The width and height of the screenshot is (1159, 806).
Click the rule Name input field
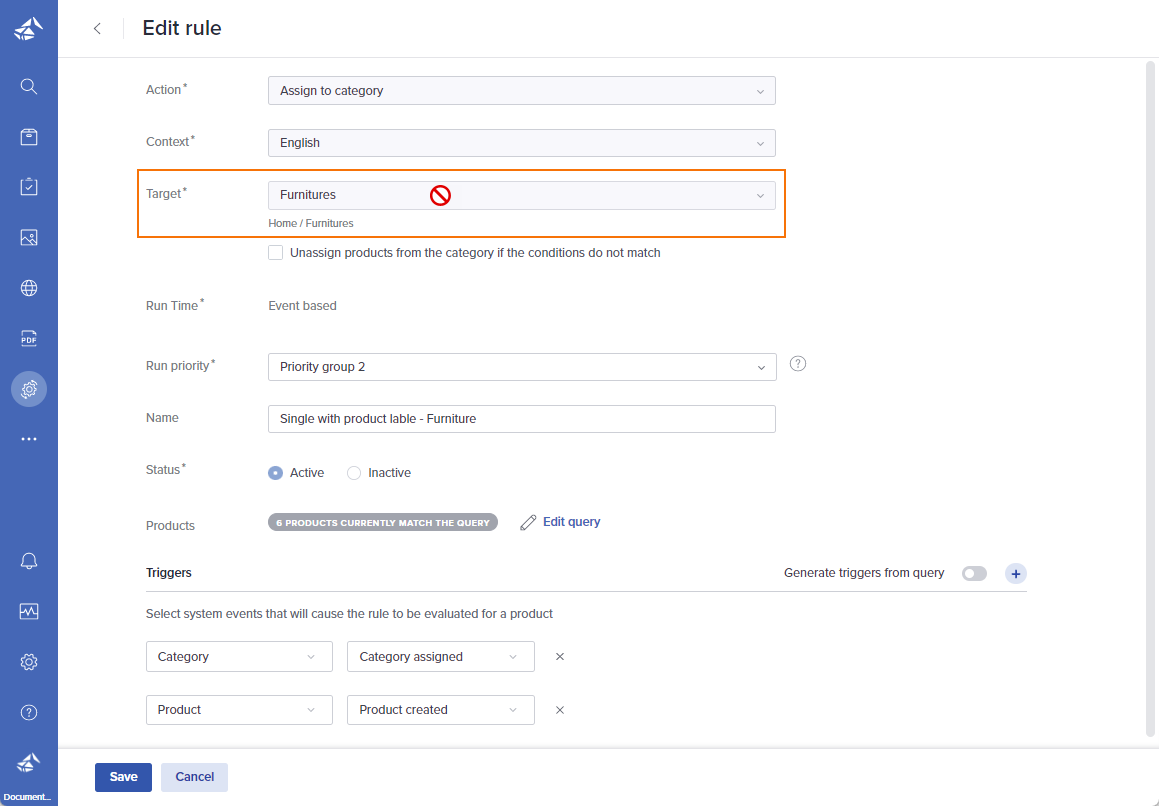coord(520,418)
